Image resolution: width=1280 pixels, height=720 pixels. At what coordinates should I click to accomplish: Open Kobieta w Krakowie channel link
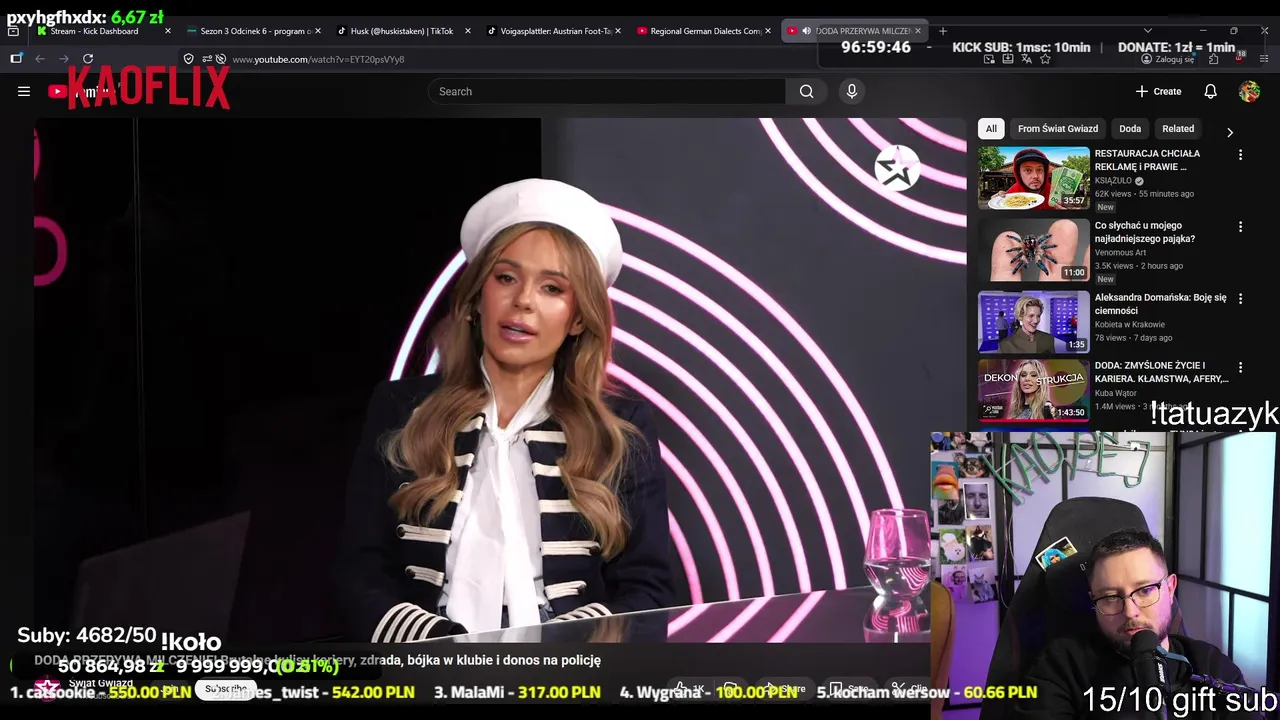point(1129,325)
